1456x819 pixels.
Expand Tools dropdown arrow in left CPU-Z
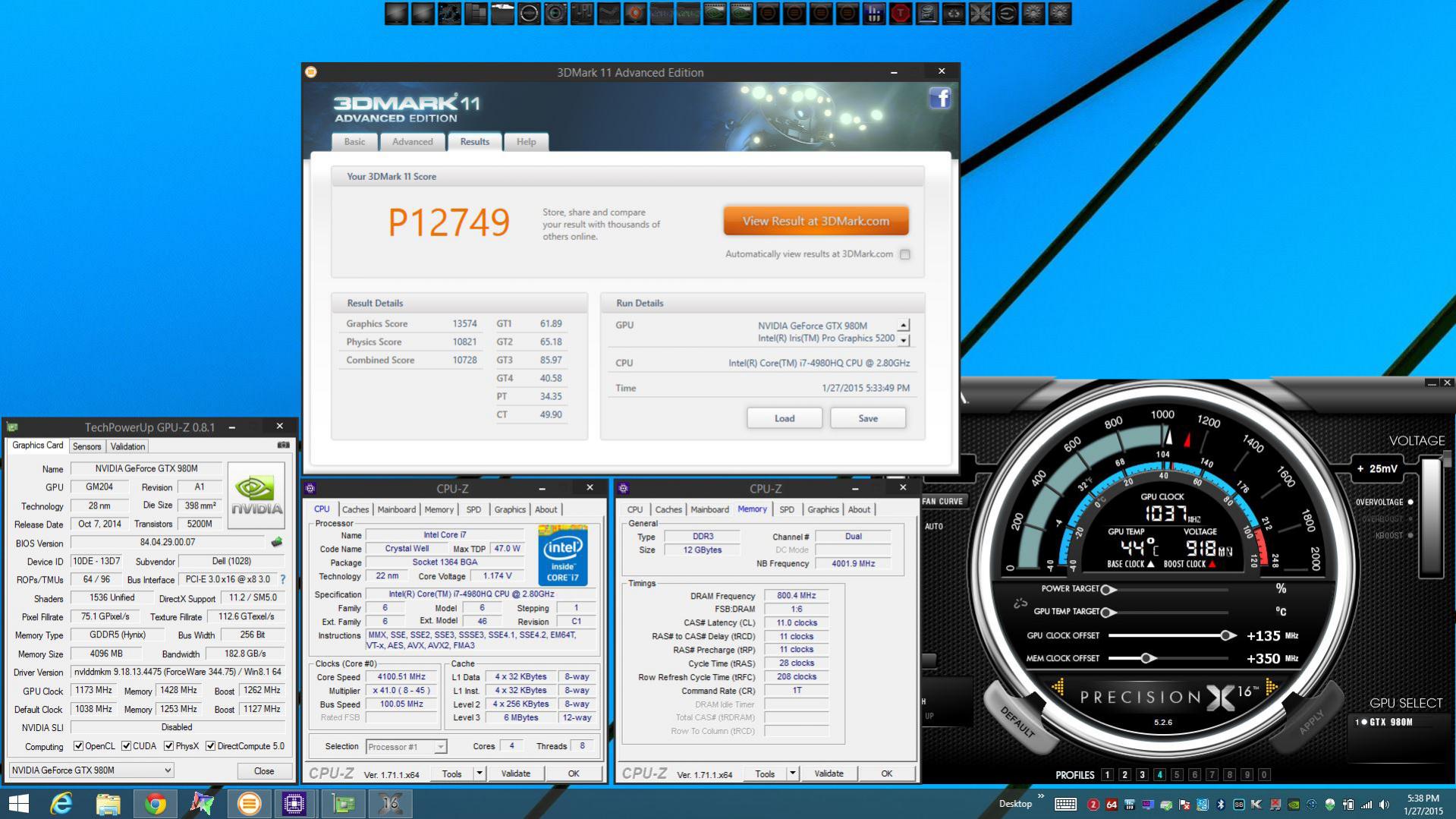pos(480,773)
